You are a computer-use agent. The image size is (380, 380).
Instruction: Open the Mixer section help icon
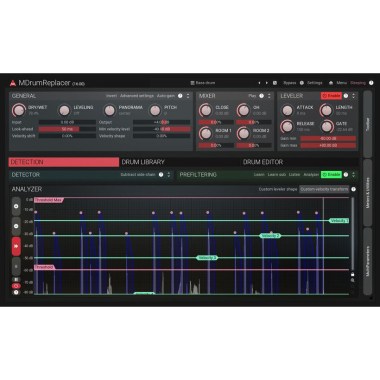(261, 96)
